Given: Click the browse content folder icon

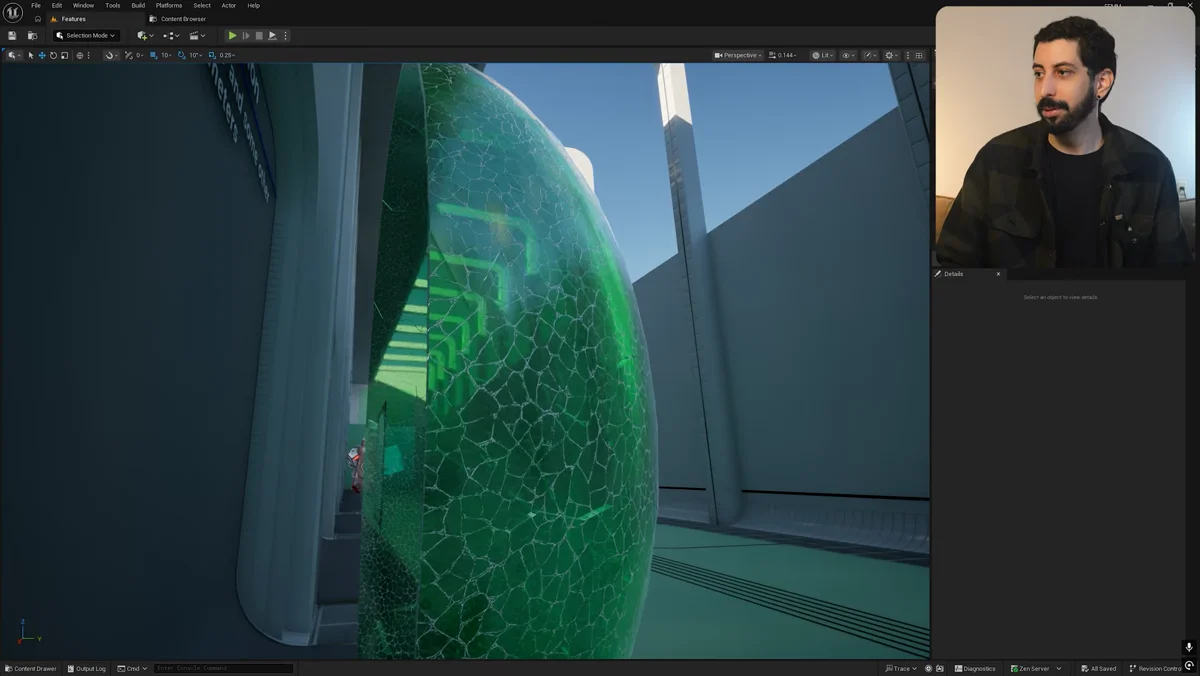Looking at the screenshot, I should click(33, 36).
